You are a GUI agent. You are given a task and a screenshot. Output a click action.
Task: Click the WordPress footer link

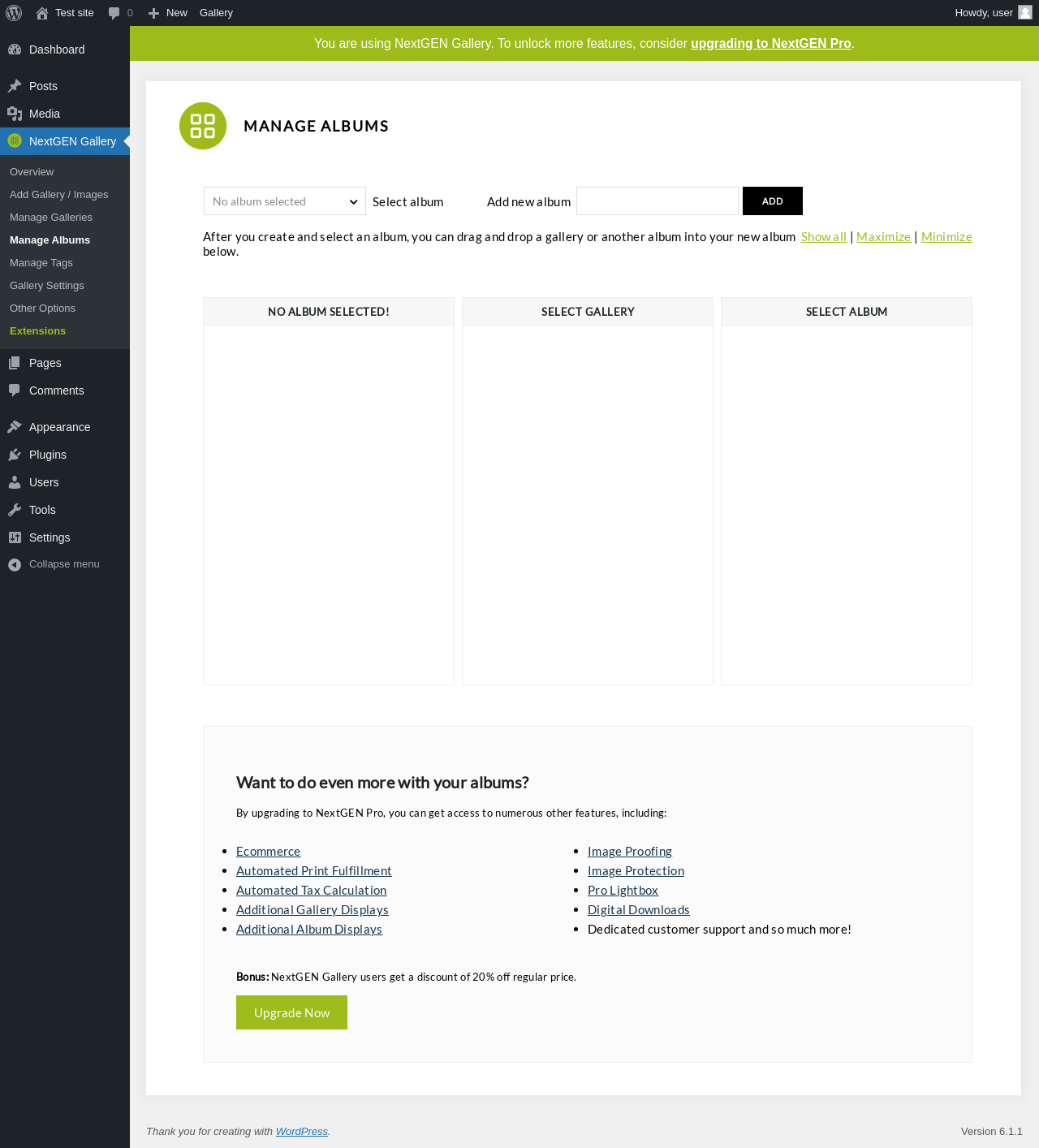click(x=302, y=1132)
